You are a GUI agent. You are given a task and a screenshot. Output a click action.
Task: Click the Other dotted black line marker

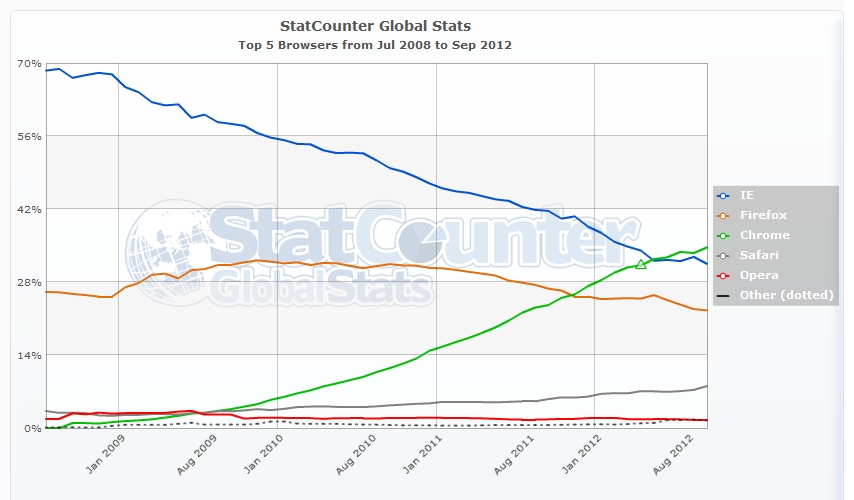click(723, 296)
